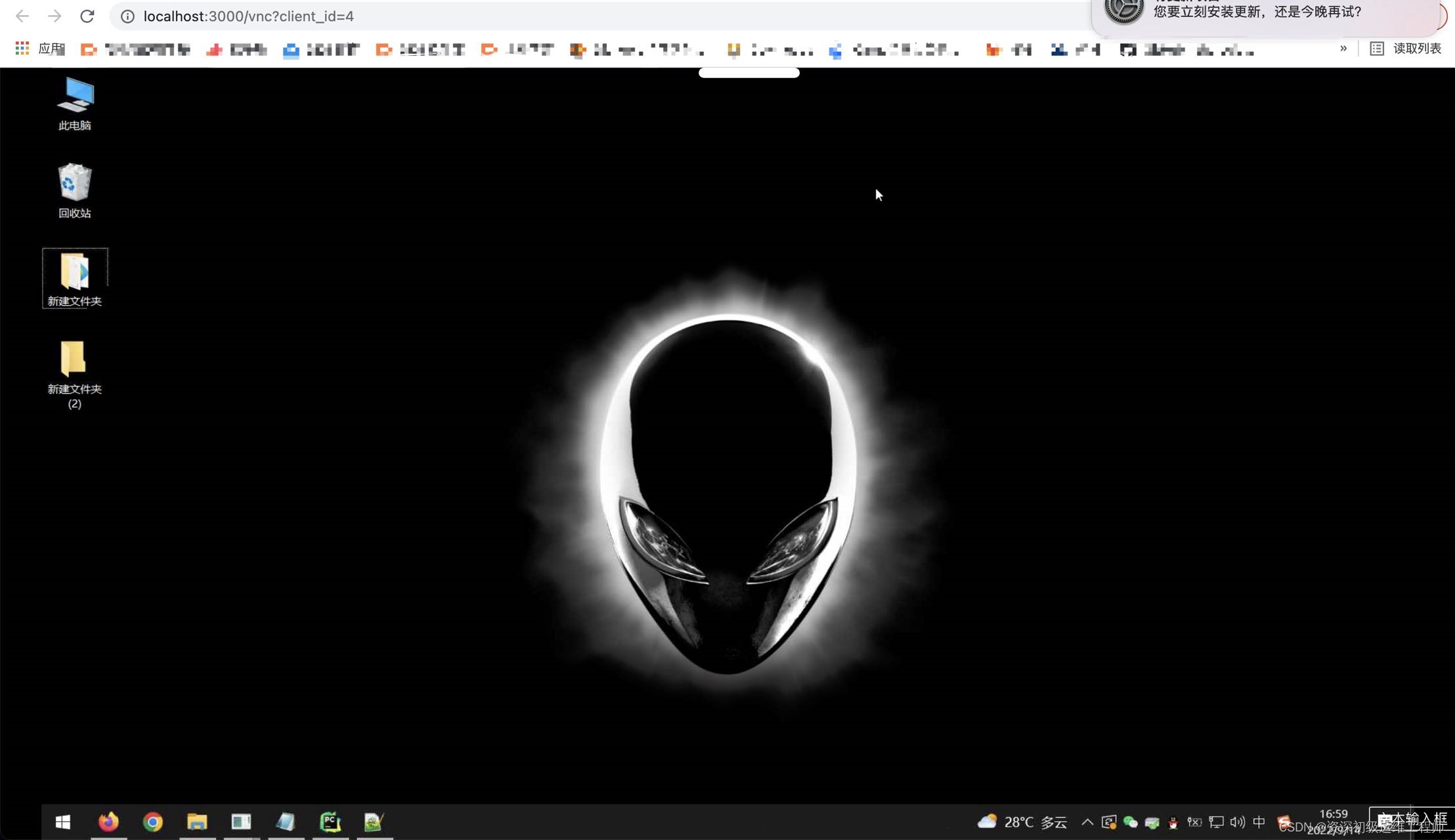This screenshot has width=1455, height=840.
Task: Reload the localhost VNC page
Action: (x=87, y=16)
